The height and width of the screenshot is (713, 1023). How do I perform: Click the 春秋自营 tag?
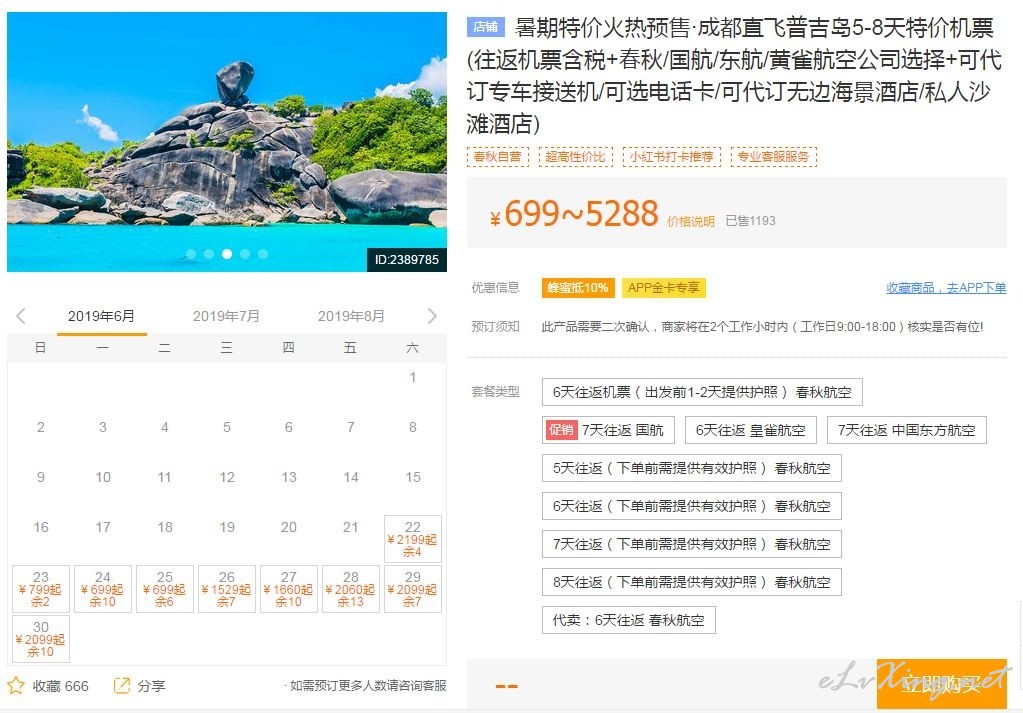(x=497, y=157)
